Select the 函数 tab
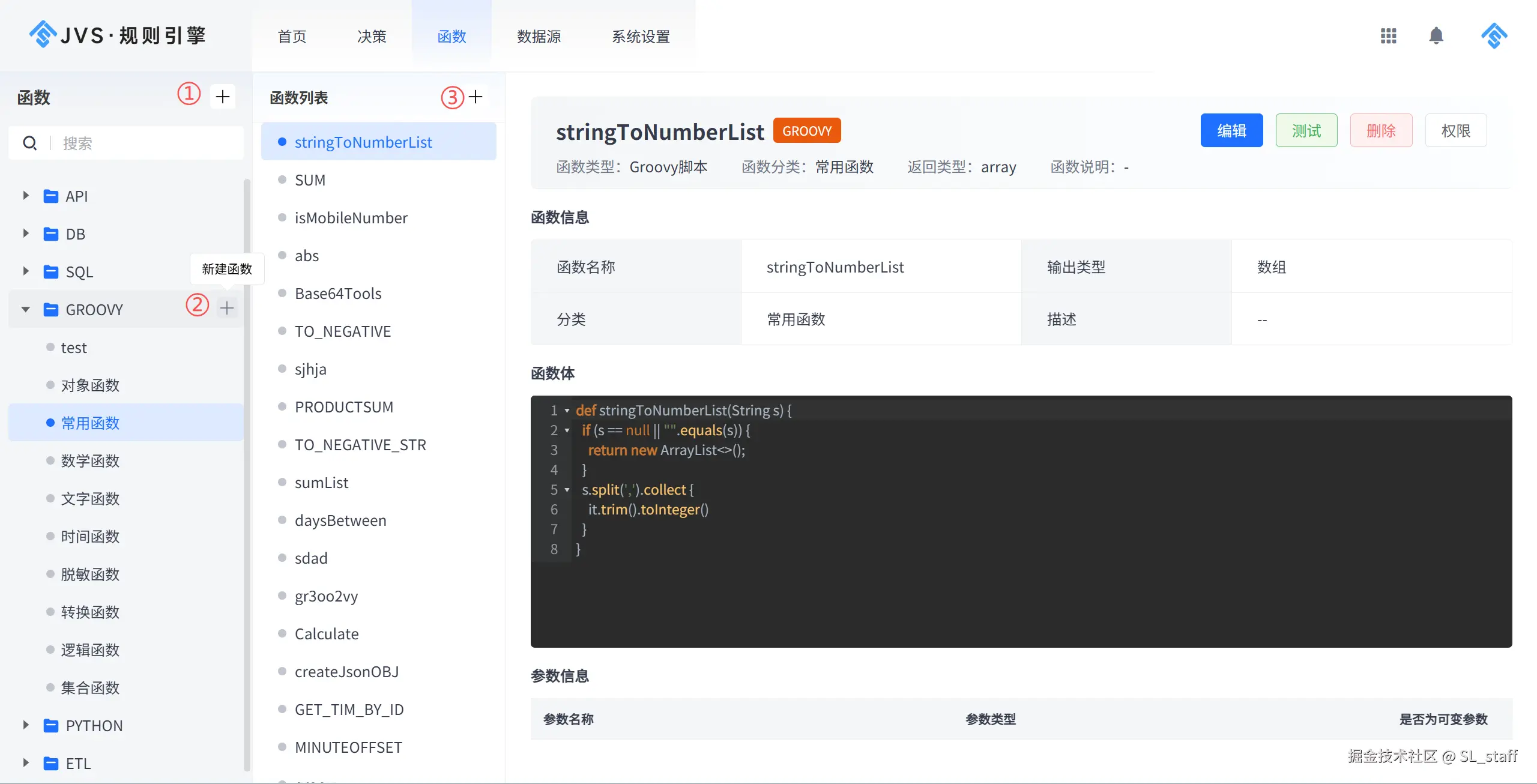Viewport: 1537px width, 784px height. pyautogui.click(x=451, y=37)
